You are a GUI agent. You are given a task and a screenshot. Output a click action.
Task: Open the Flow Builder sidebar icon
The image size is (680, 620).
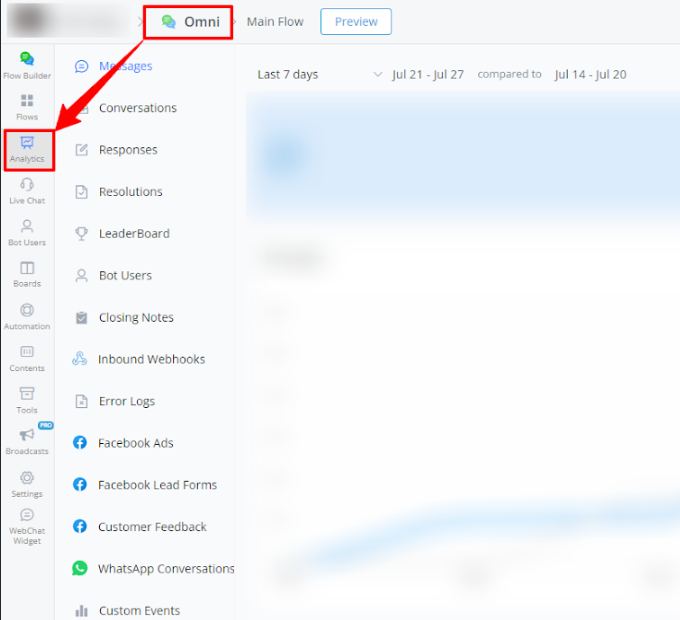pos(27,65)
